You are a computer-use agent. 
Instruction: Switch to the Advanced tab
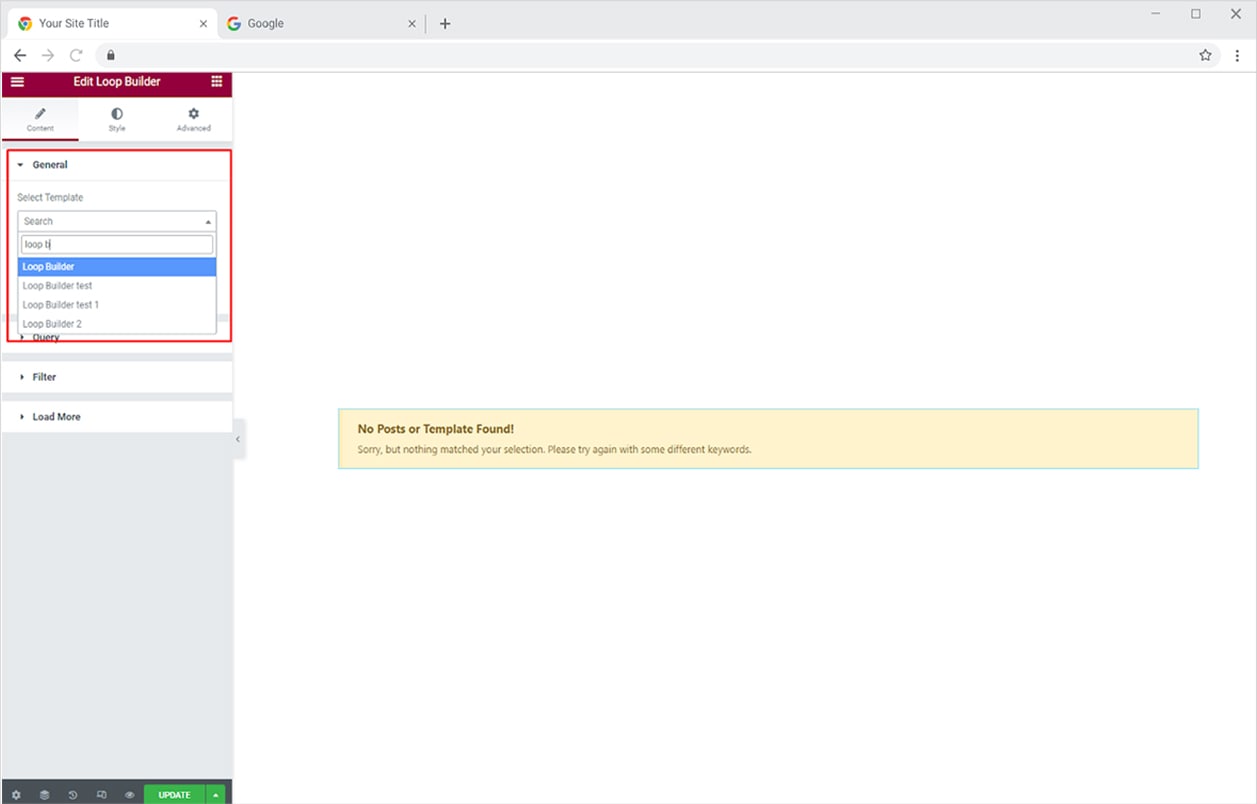pyautogui.click(x=193, y=119)
